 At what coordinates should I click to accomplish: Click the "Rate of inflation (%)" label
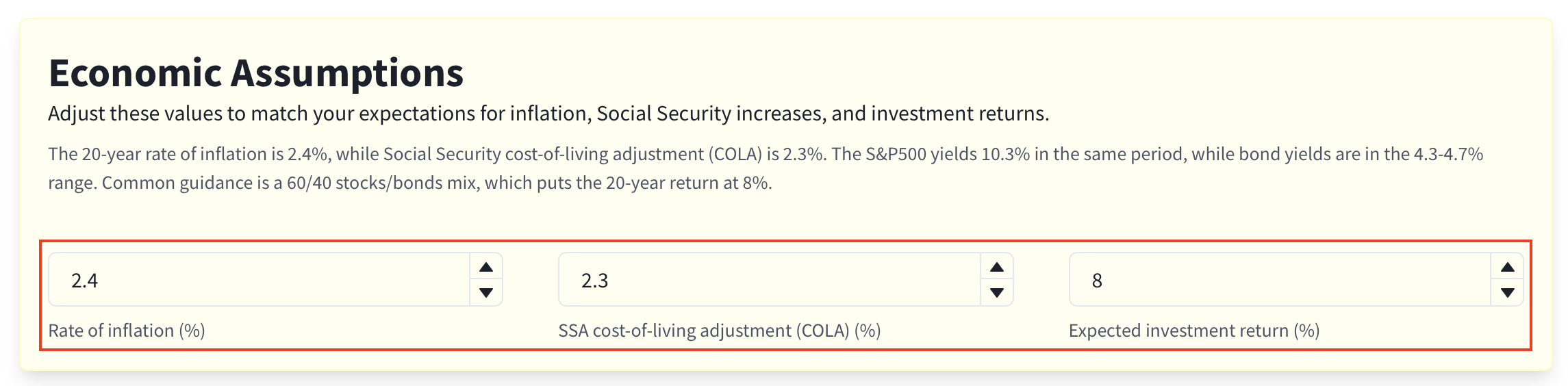pyautogui.click(x=127, y=331)
